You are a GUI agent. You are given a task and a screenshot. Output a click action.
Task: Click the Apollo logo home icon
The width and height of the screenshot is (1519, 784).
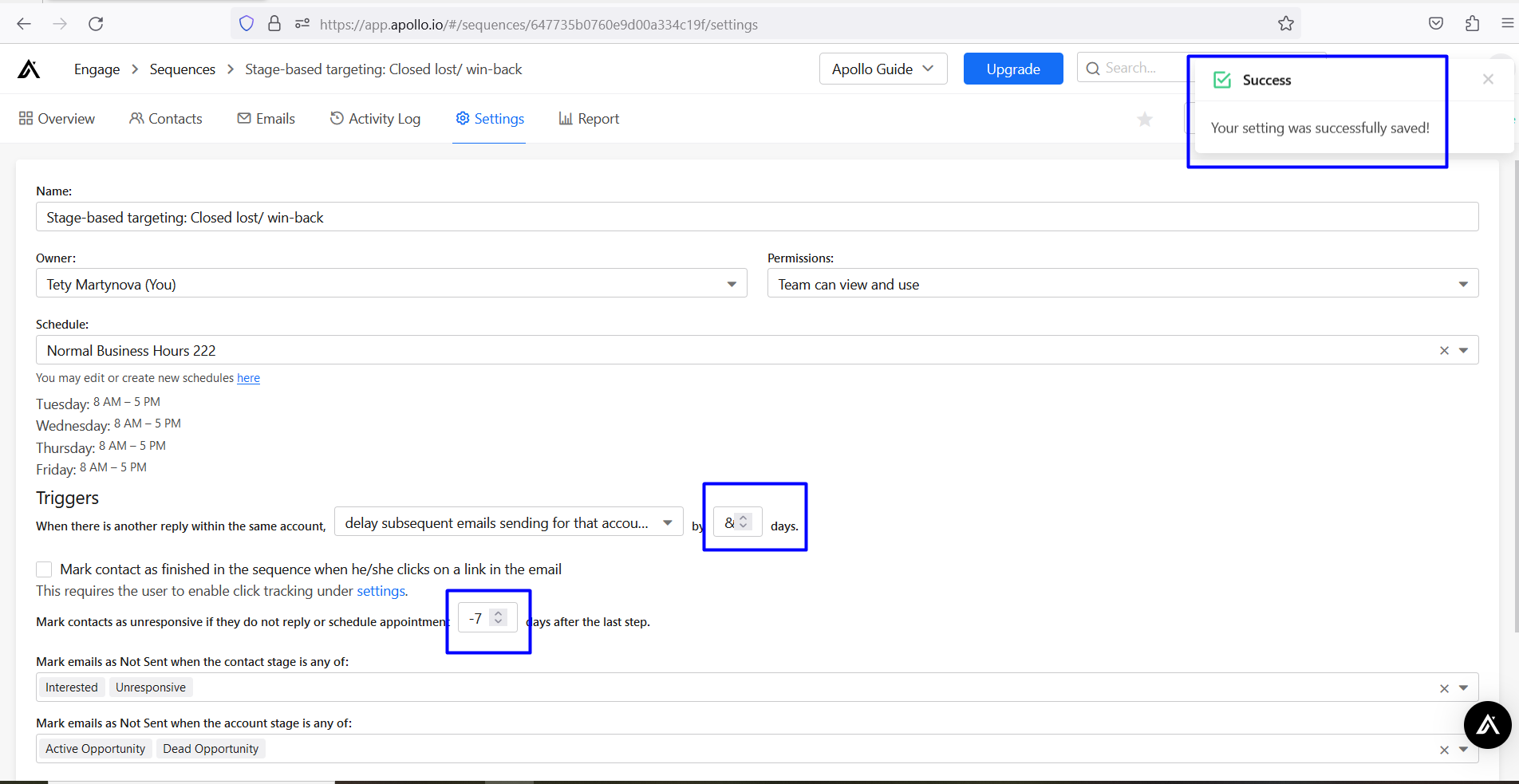[x=29, y=69]
